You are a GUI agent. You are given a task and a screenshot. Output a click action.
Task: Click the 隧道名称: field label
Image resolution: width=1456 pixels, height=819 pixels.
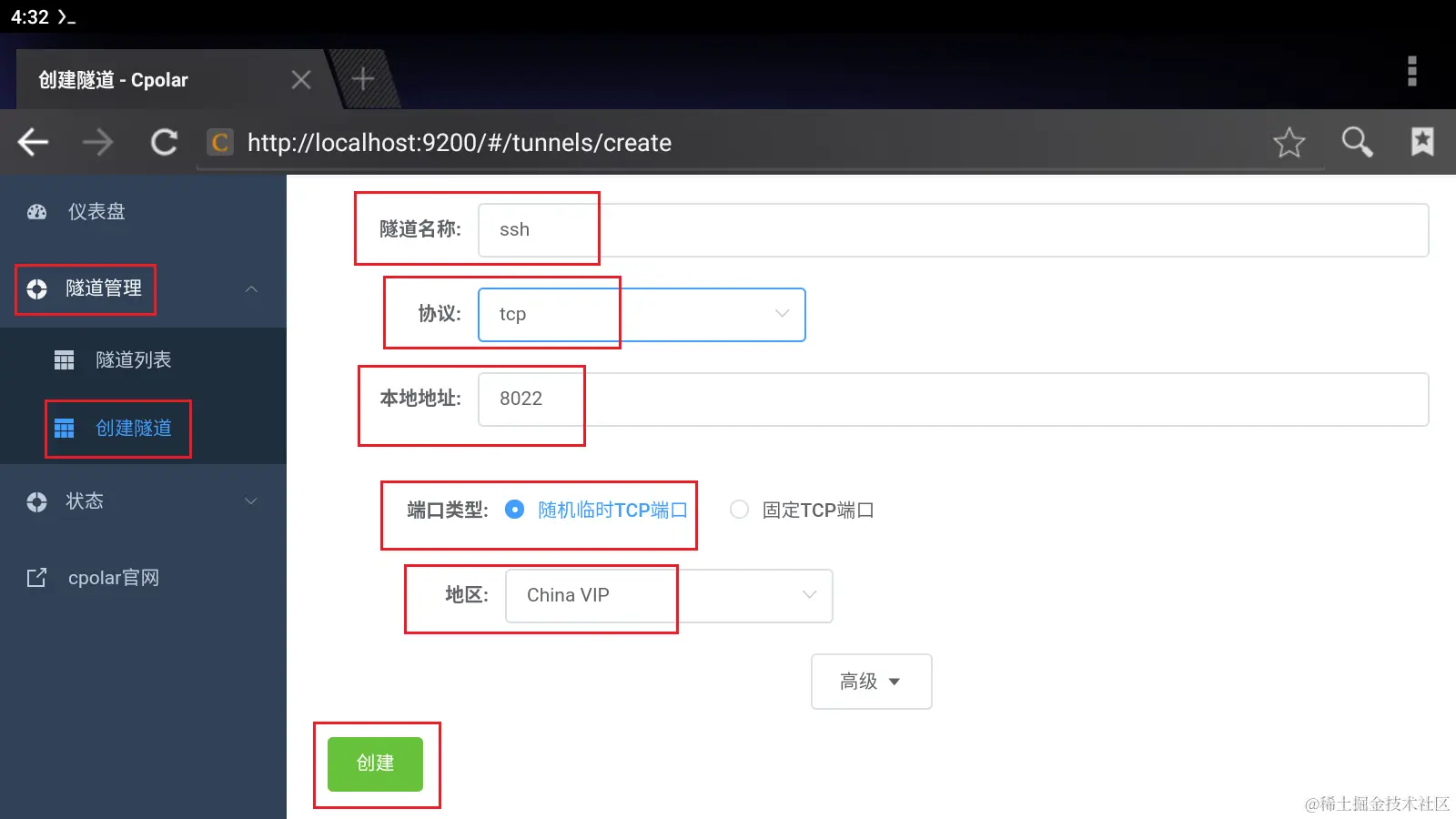click(x=420, y=229)
